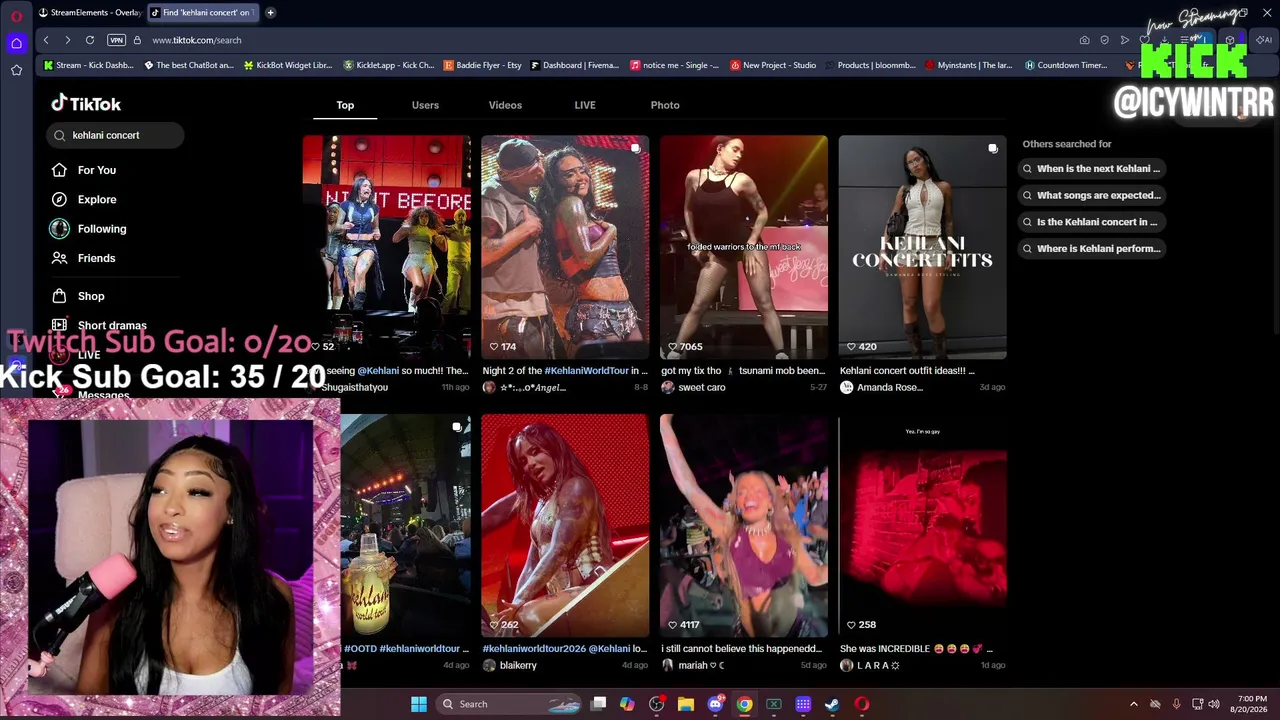Go back using the browser back arrow
This screenshot has width=1280, height=720.
tap(46, 40)
